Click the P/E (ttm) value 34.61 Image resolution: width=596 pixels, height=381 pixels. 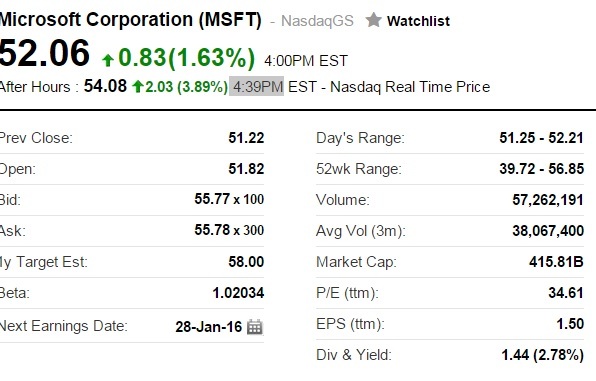click(x=566, y=293)
